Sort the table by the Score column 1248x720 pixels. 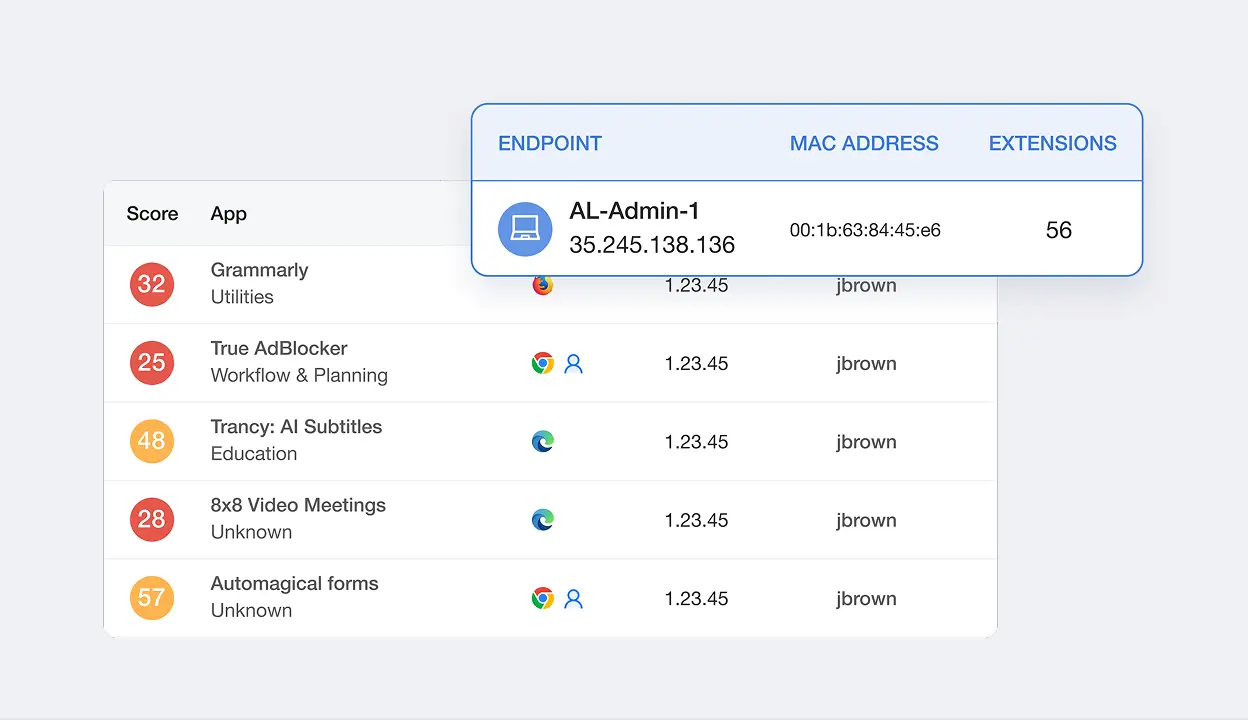[x=152, y=213]
